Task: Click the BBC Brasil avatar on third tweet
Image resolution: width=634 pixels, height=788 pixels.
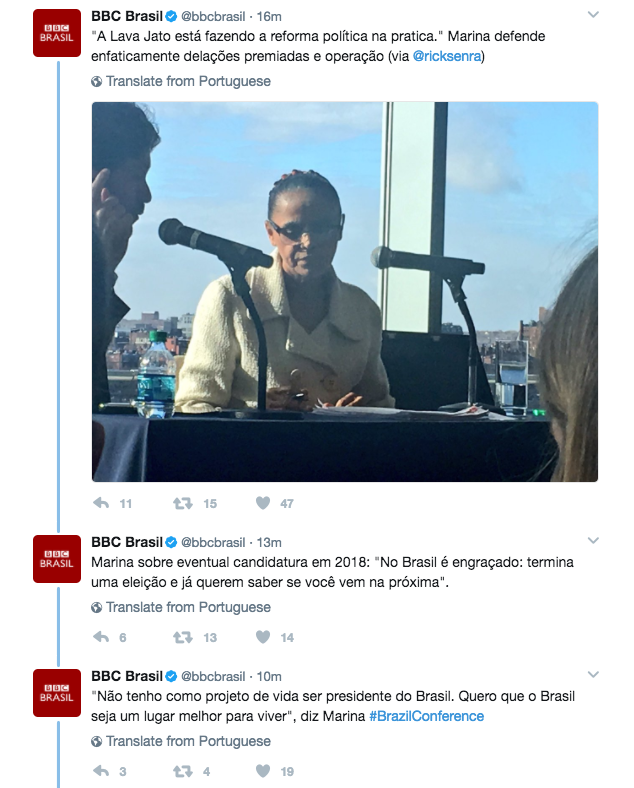Action: click(x=57, y=693)
